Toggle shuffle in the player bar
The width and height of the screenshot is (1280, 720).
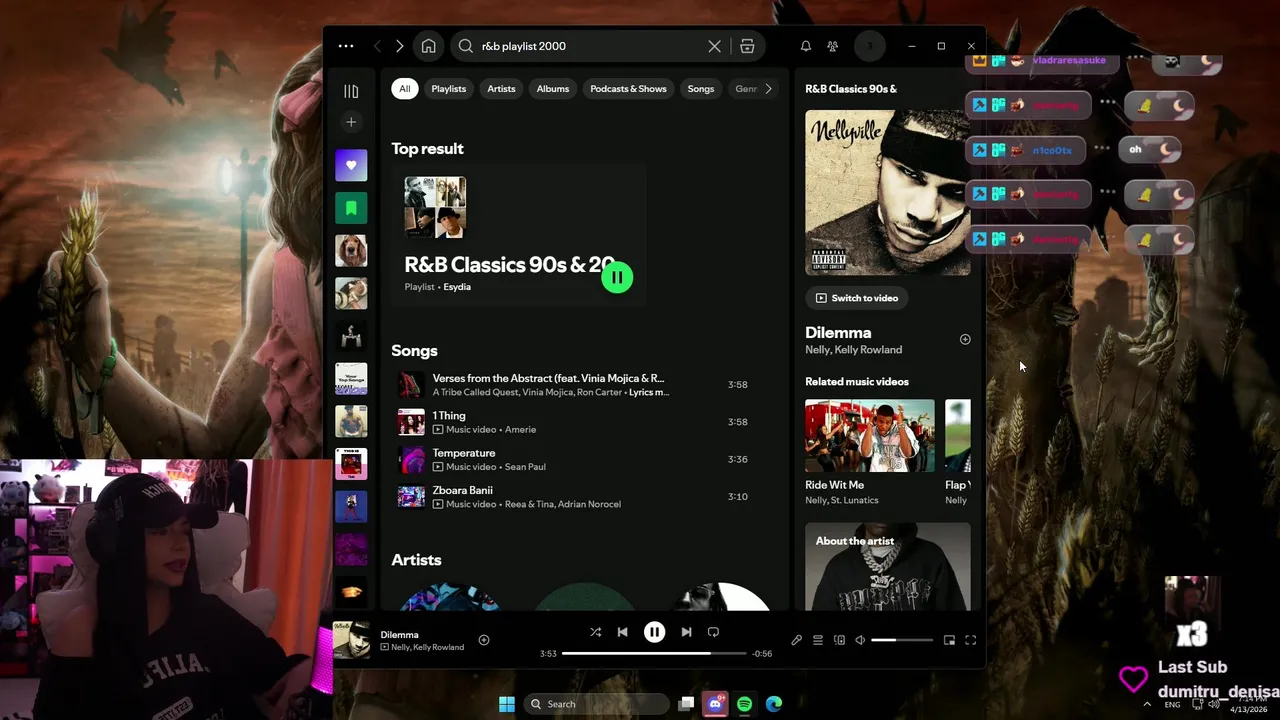tap(596, 632)
